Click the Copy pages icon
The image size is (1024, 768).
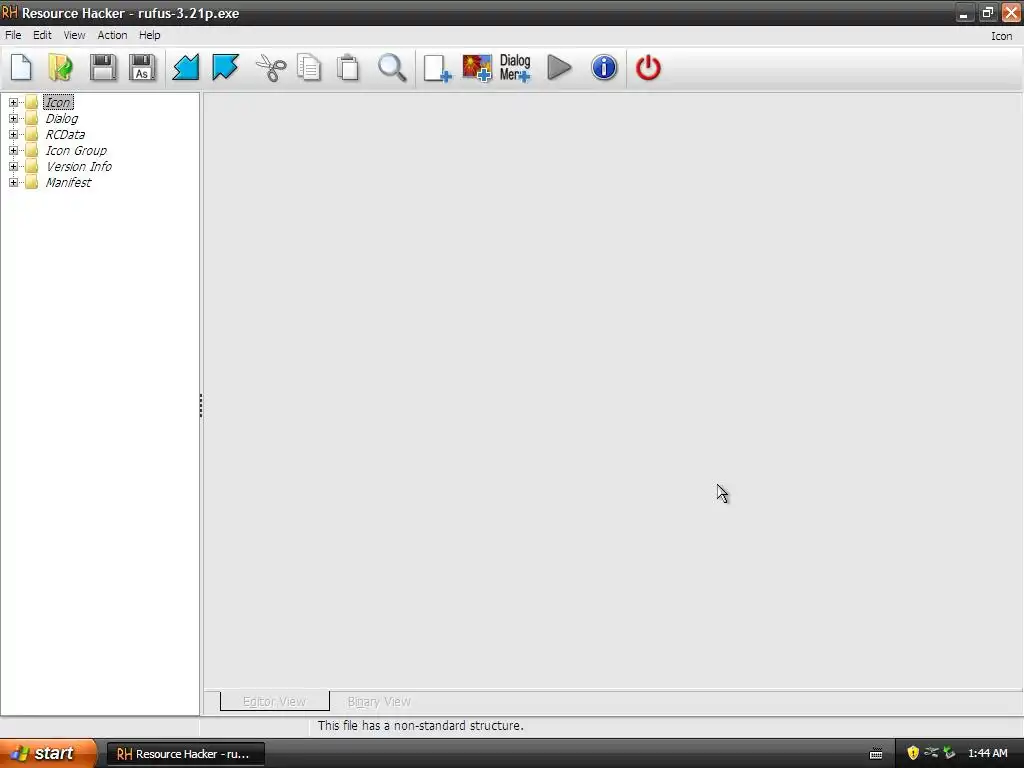click(309, 67)
